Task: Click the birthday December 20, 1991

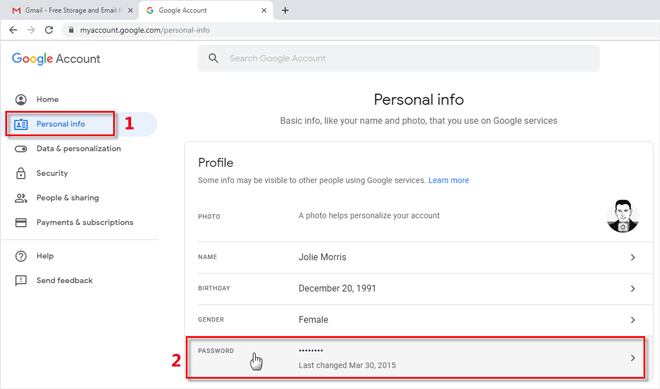Action: tap(337, 288)
